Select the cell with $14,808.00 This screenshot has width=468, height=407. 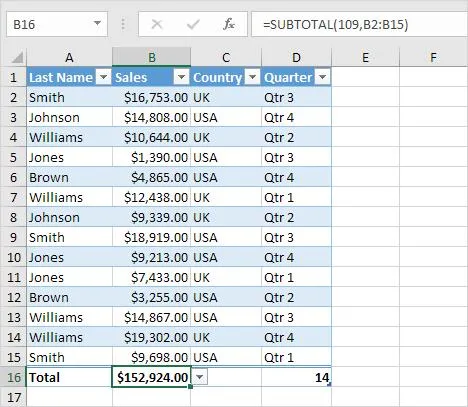[152, 117]
